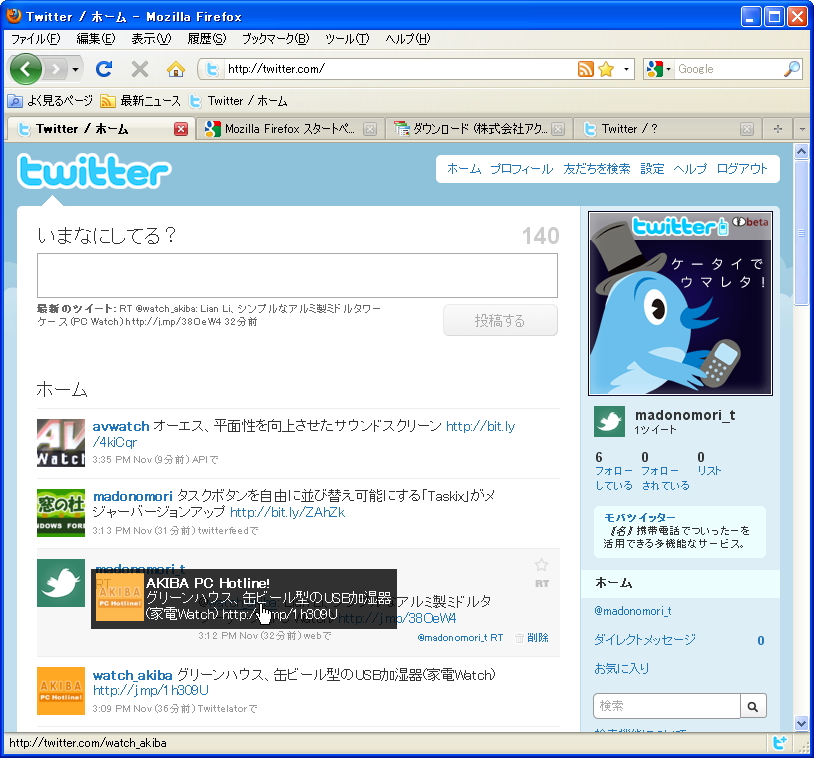Image resolution: width=814 pixels, height=758 pixels.
Task: Click the ログアウト link in the Twitter navigation
Action: pos(743,168)
